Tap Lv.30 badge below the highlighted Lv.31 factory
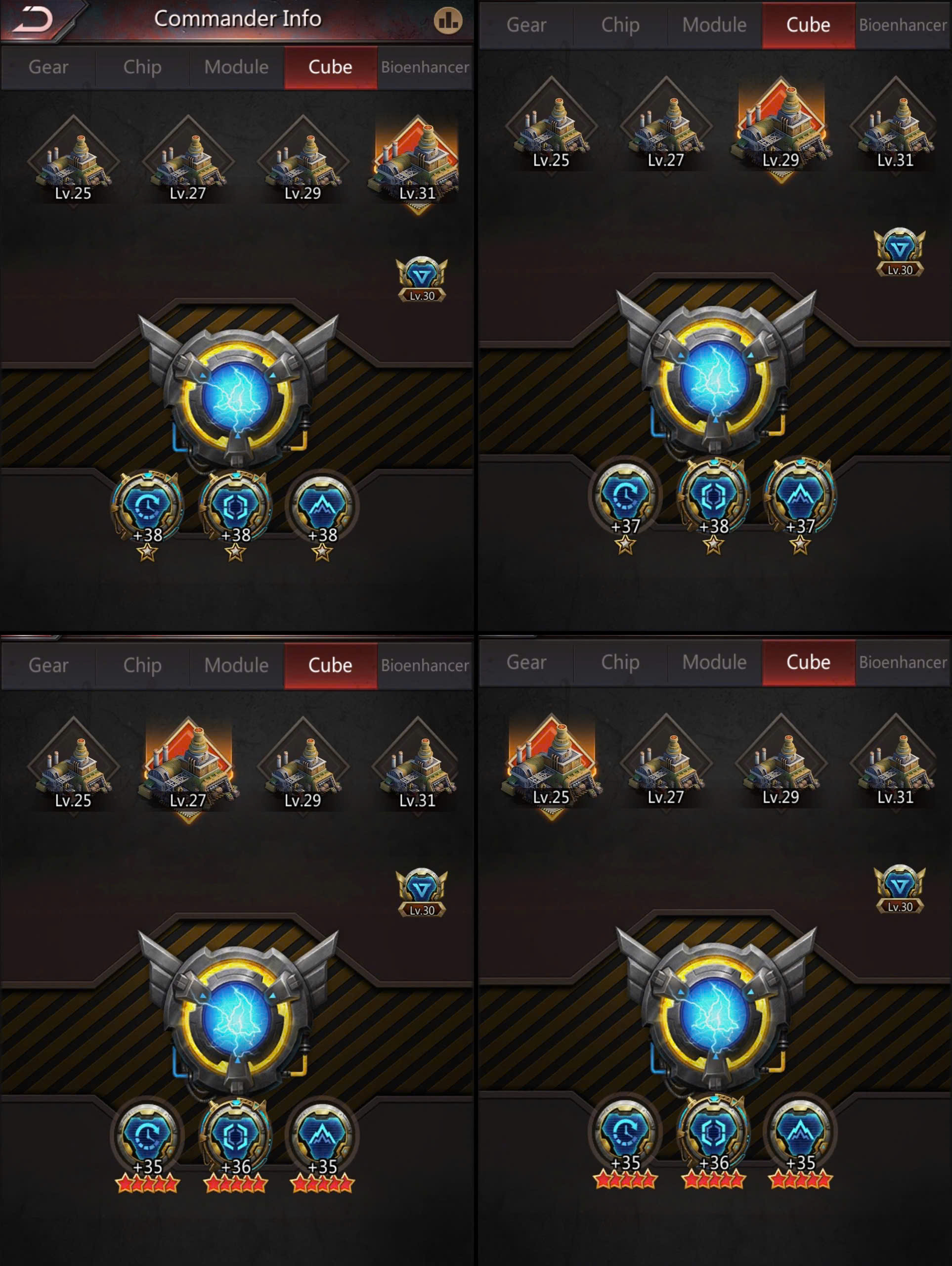952x1266 pixels. pos(422,279)
